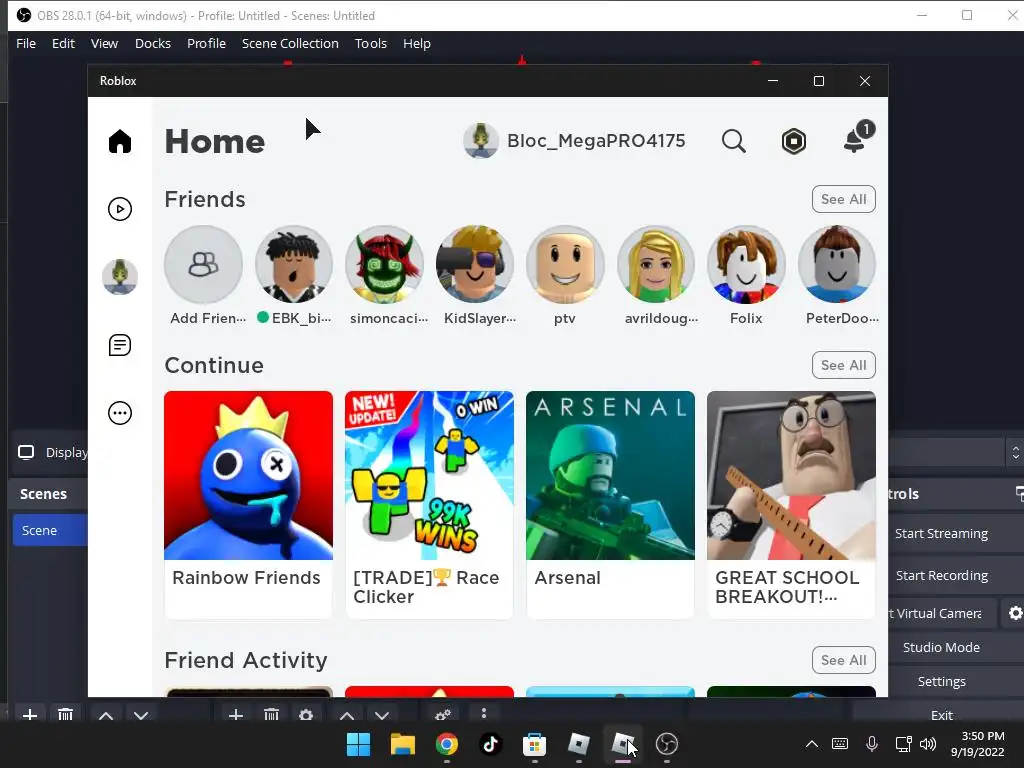
Task: Click the network icon in the system tray
Action: coord(903,744)
